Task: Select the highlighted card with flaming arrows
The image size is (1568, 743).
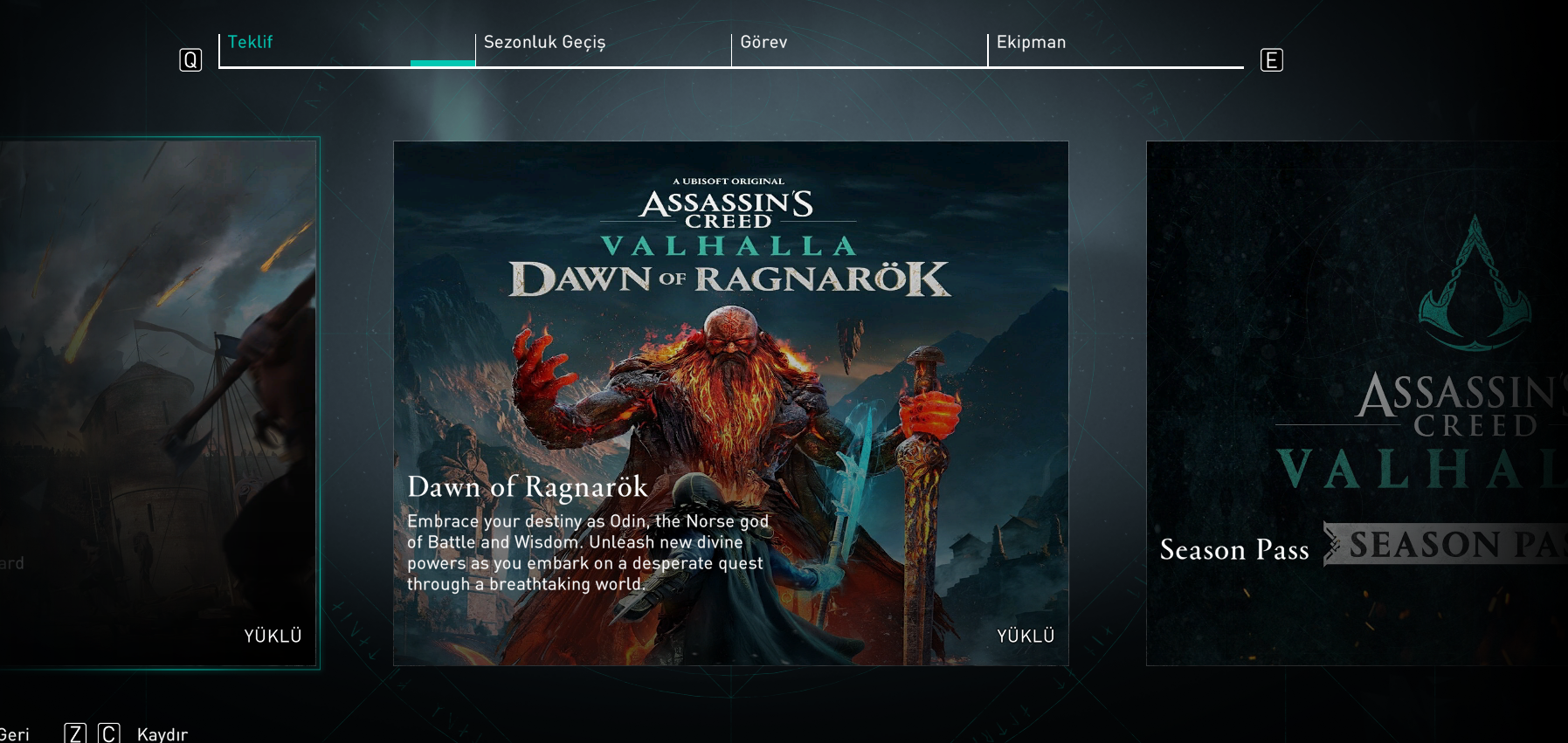Action: coord(159,403)
